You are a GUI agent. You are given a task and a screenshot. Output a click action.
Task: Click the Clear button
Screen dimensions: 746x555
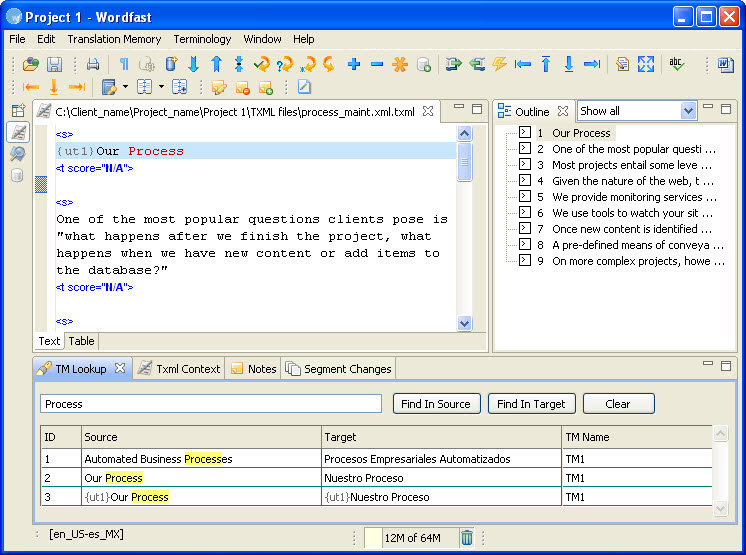click(x=618, y=404)
